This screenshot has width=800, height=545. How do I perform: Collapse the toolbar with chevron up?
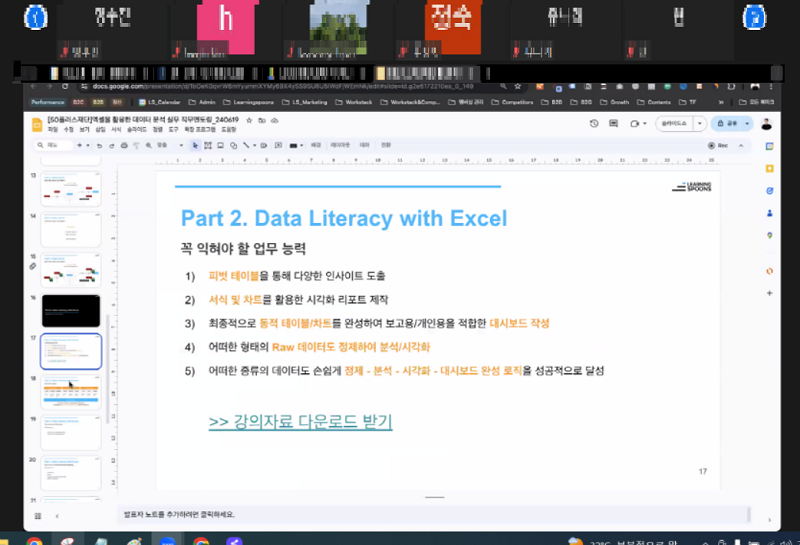[x=741, y=145]
